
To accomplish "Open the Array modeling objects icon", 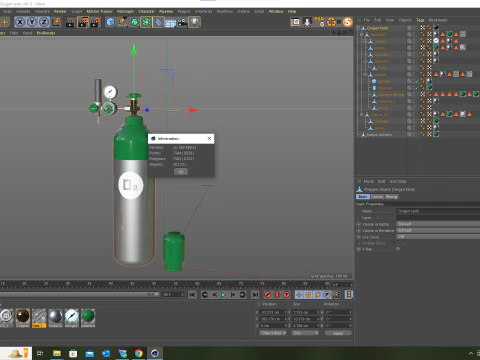I will click(x=146, y=22).
